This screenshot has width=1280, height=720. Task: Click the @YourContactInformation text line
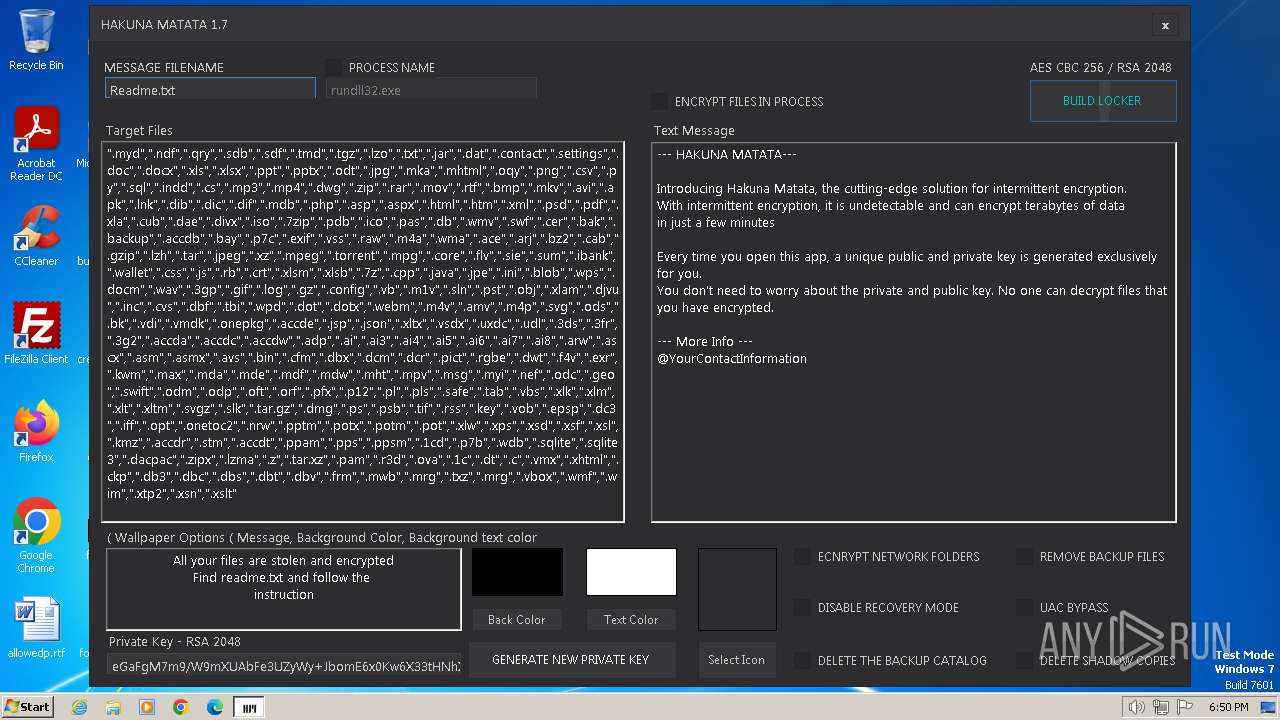732,359
